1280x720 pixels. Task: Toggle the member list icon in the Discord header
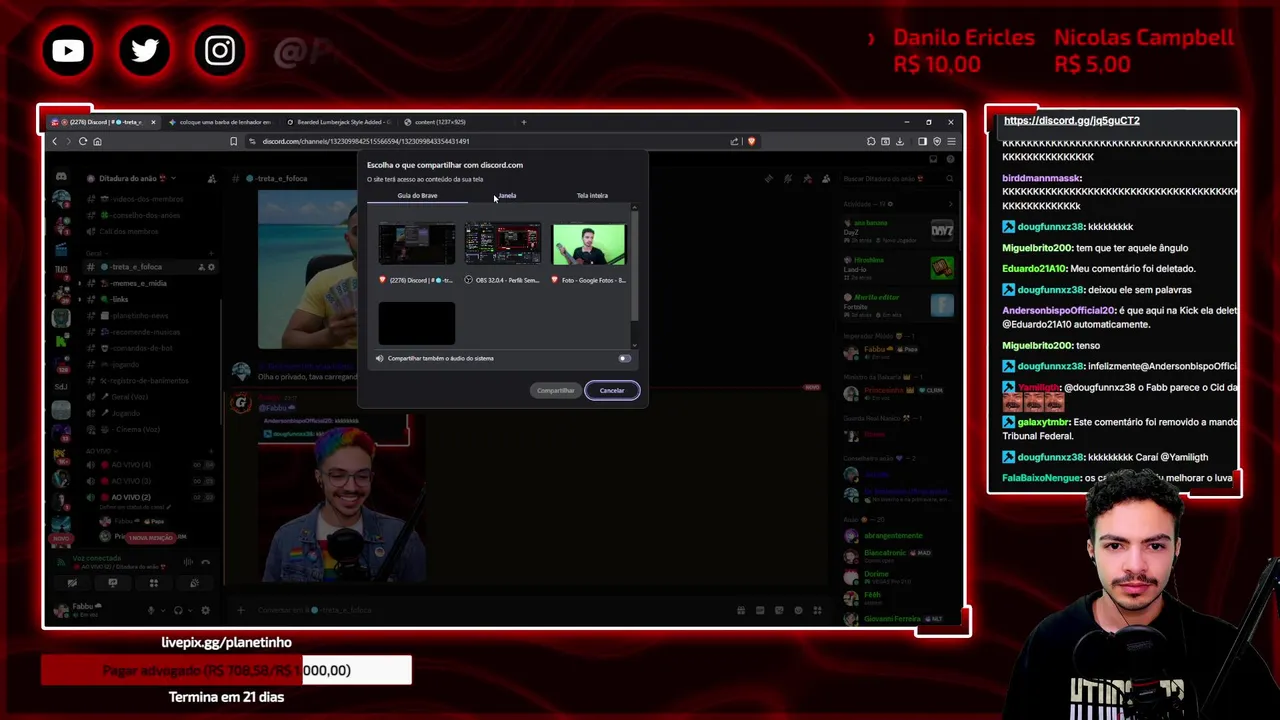click(x=826, y=178)
